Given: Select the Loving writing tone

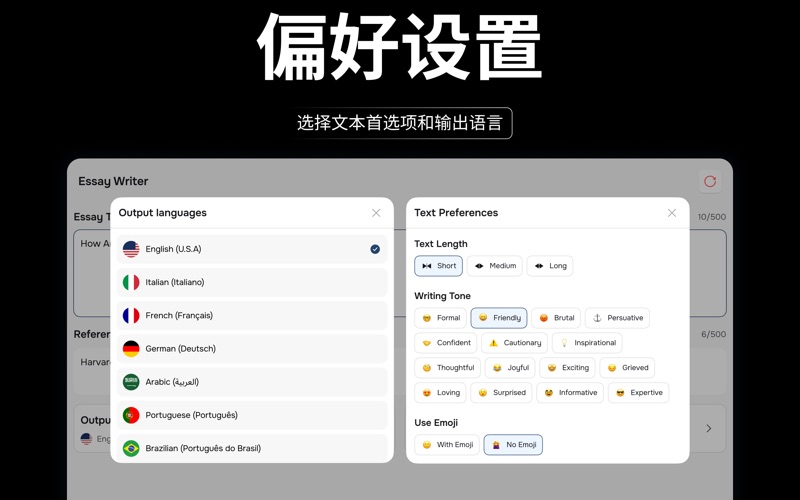Looking at the screenshot, I should pos(440,393).
